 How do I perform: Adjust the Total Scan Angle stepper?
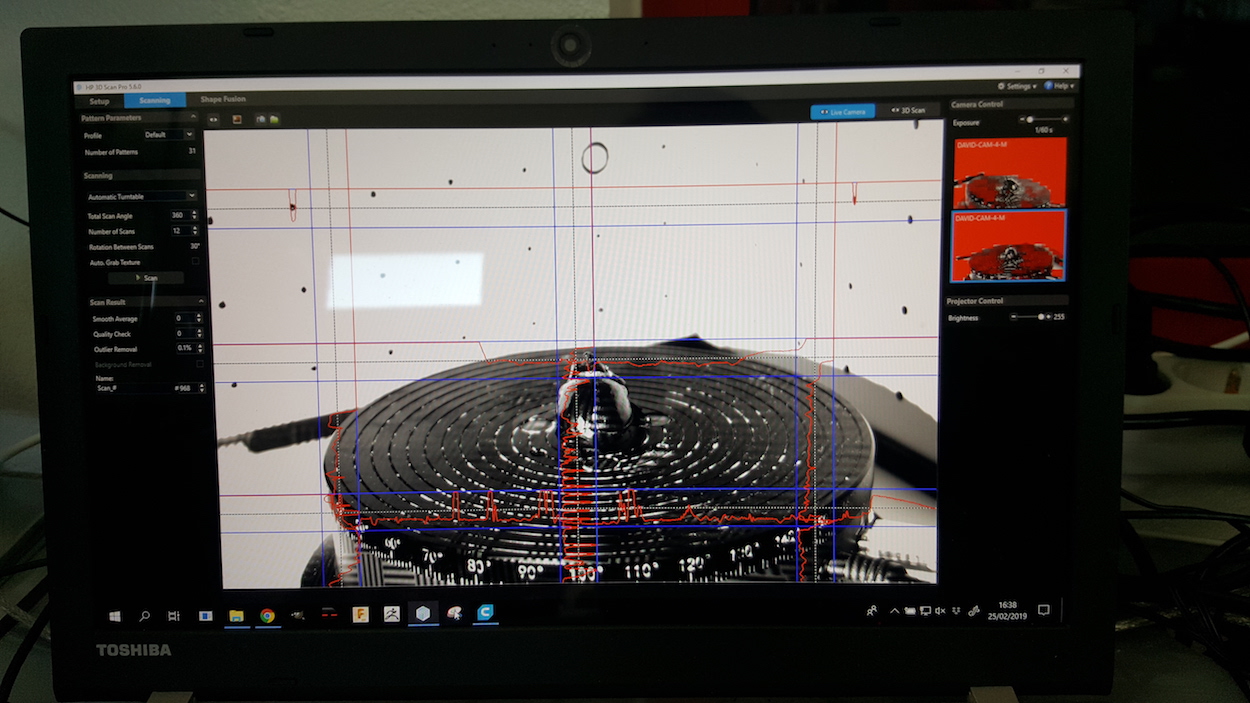pyautogui.click(x=194, y=215)
